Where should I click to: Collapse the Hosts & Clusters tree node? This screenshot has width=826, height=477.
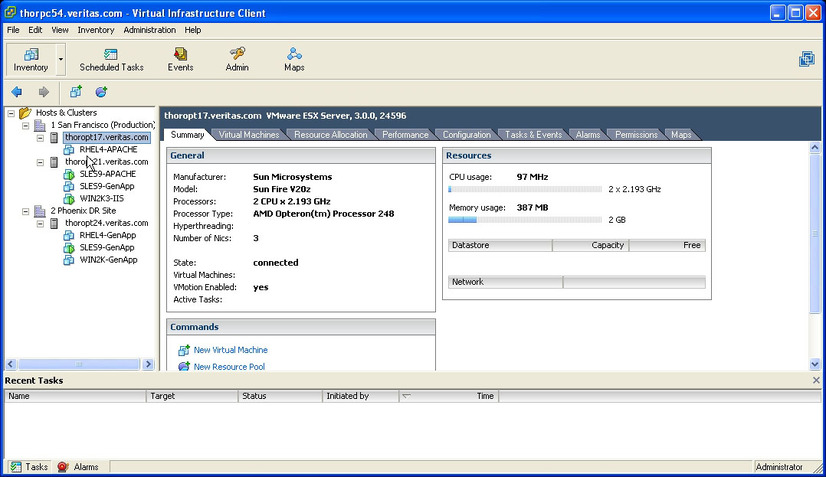[x=11, y=113]
